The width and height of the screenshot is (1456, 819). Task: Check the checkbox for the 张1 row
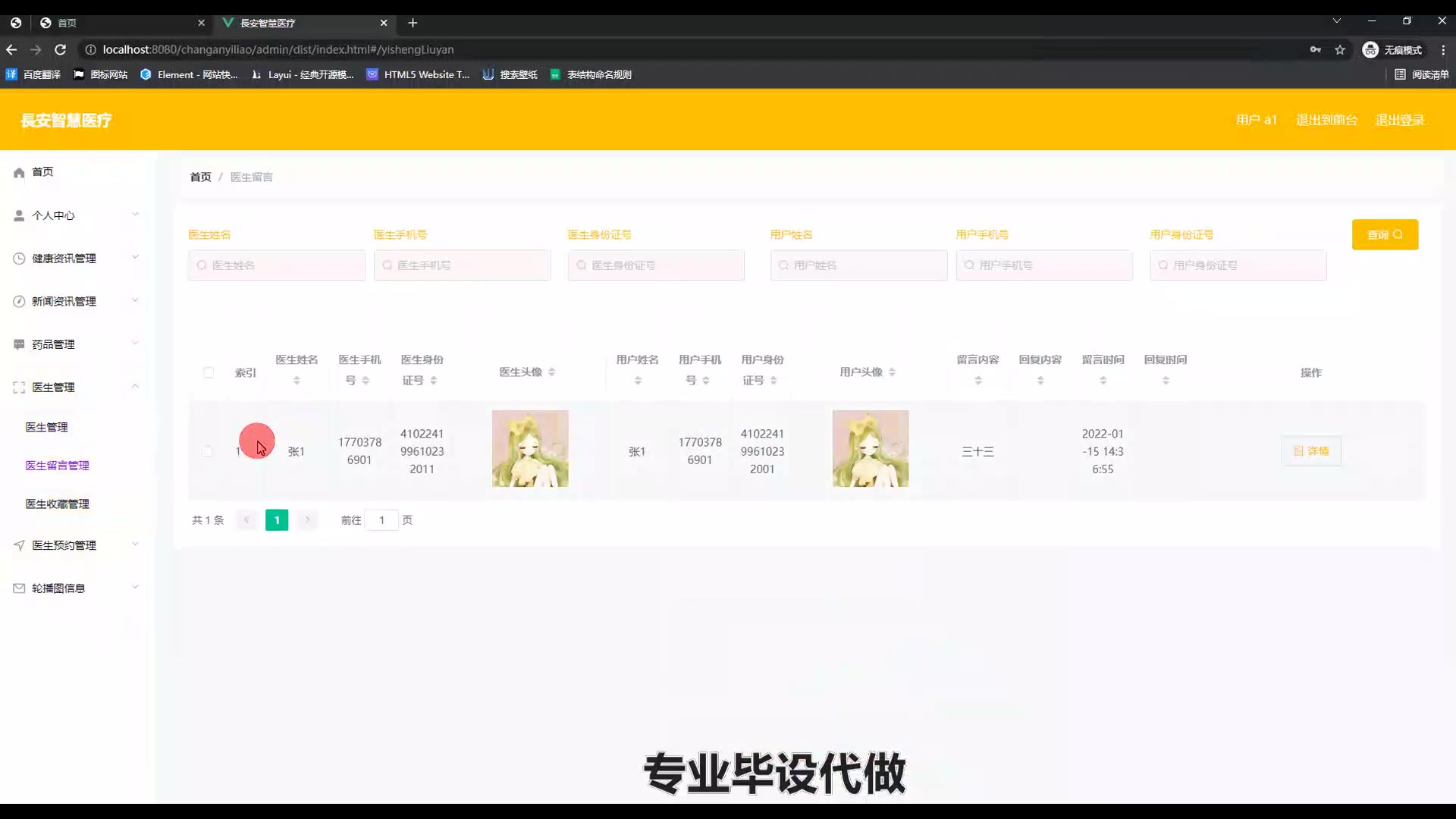point(208,451)
